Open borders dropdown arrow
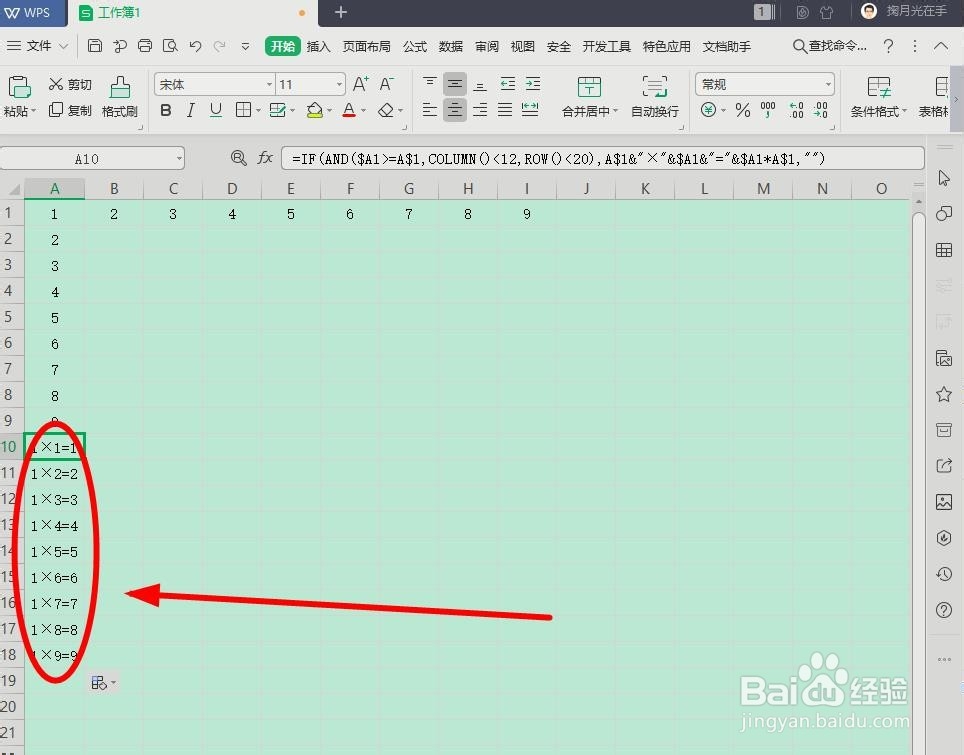This screenshot has width=964, height=755. (x=258, y=111)
